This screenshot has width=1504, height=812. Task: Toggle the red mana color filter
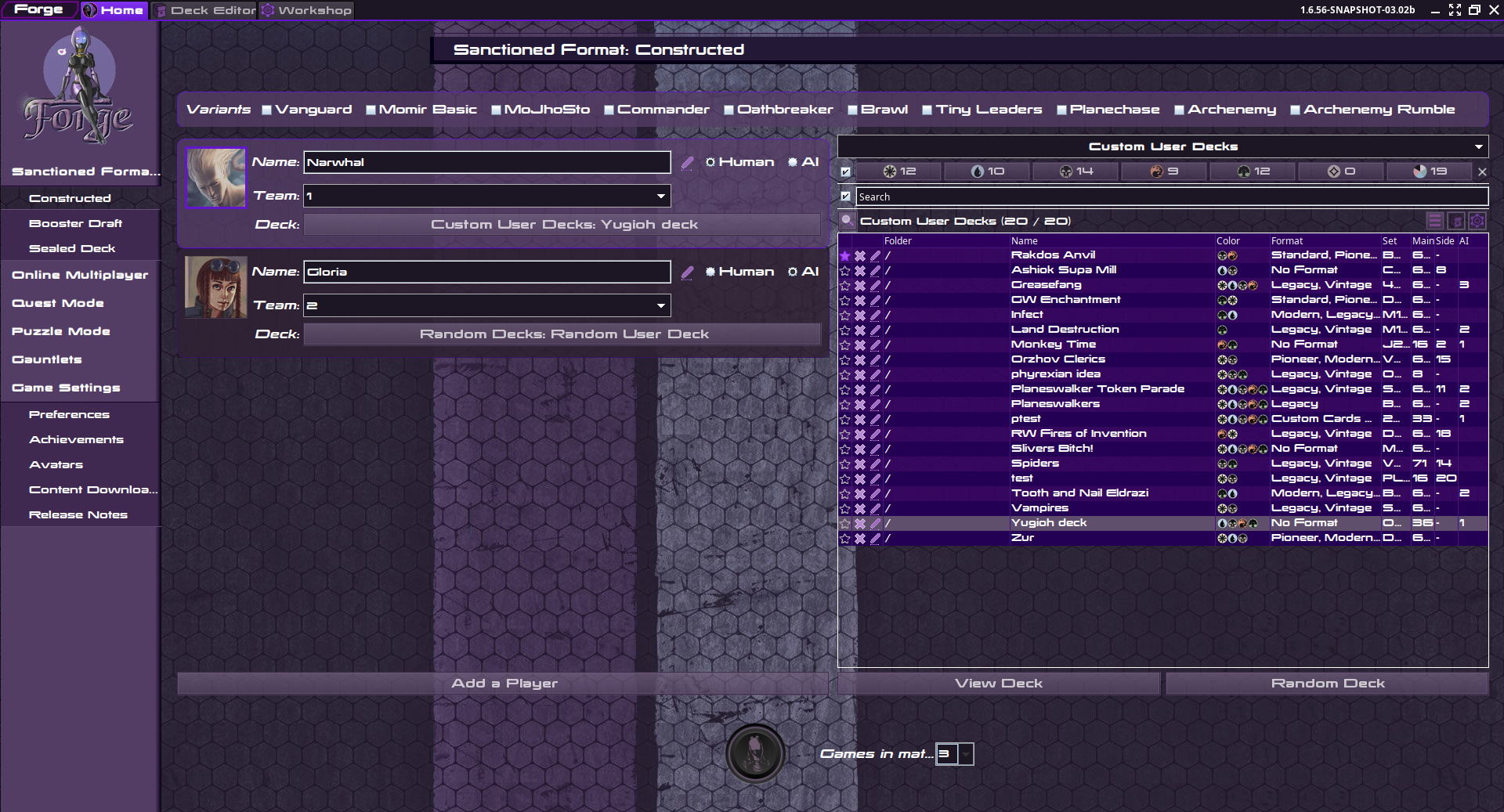1164,171
